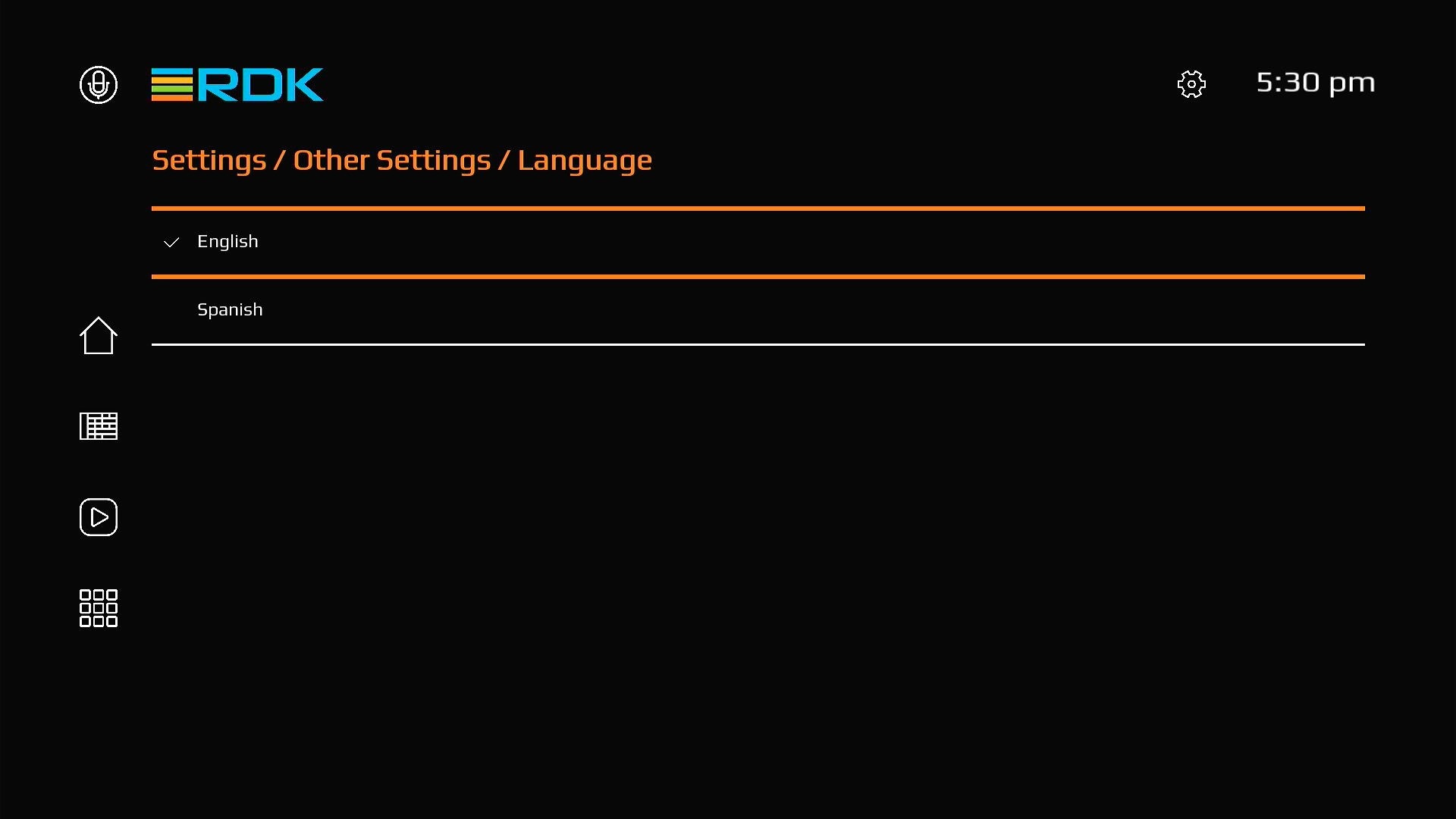Open the TV guide grid icon

(x=99, y=426)
